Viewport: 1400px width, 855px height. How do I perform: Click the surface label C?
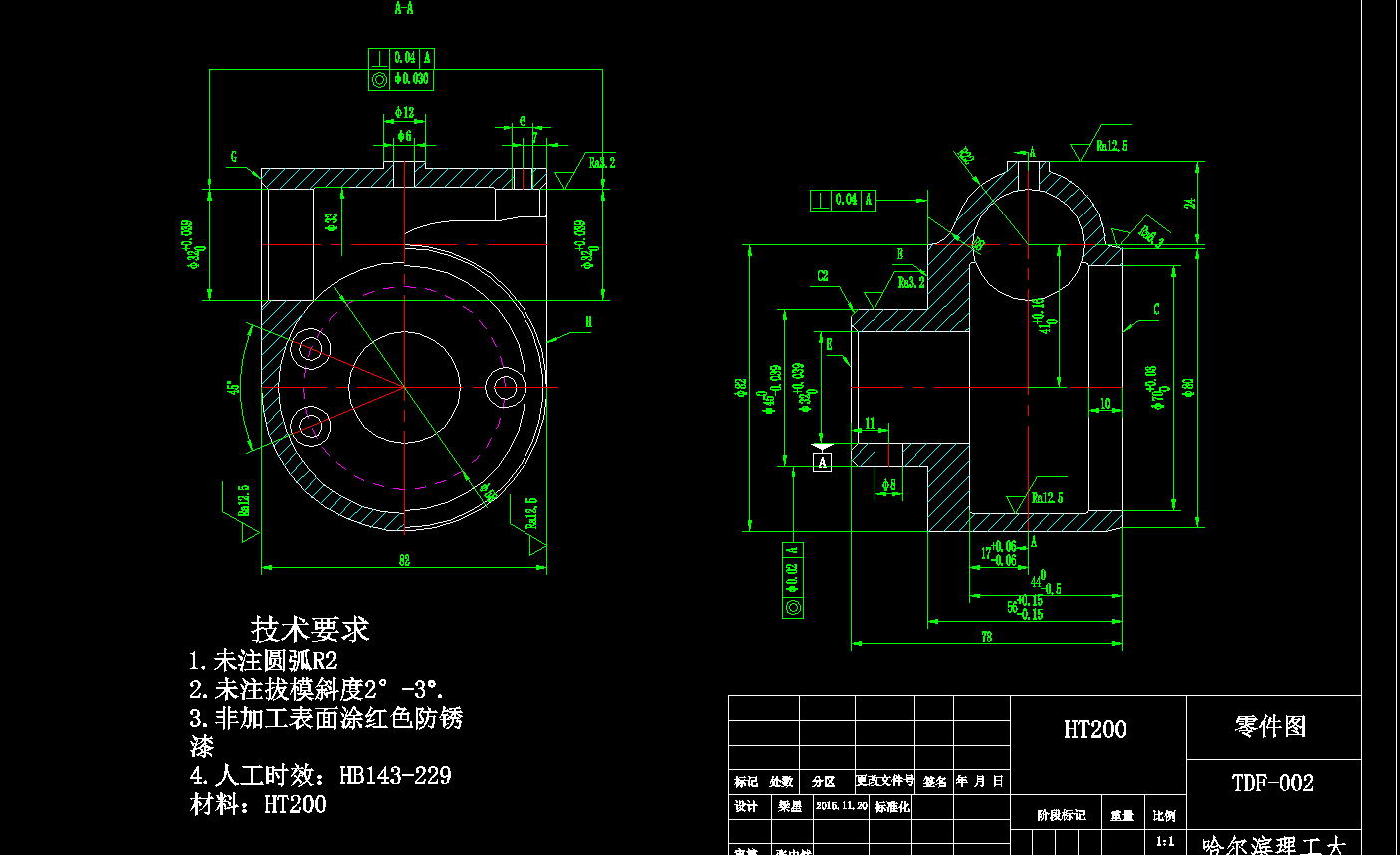[x=1156, y=310]
